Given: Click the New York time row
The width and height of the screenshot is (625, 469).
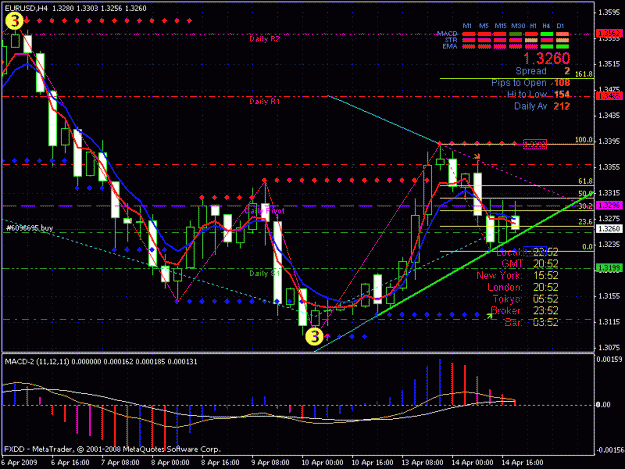Looking at the screenshot, I should click(517, 276).
